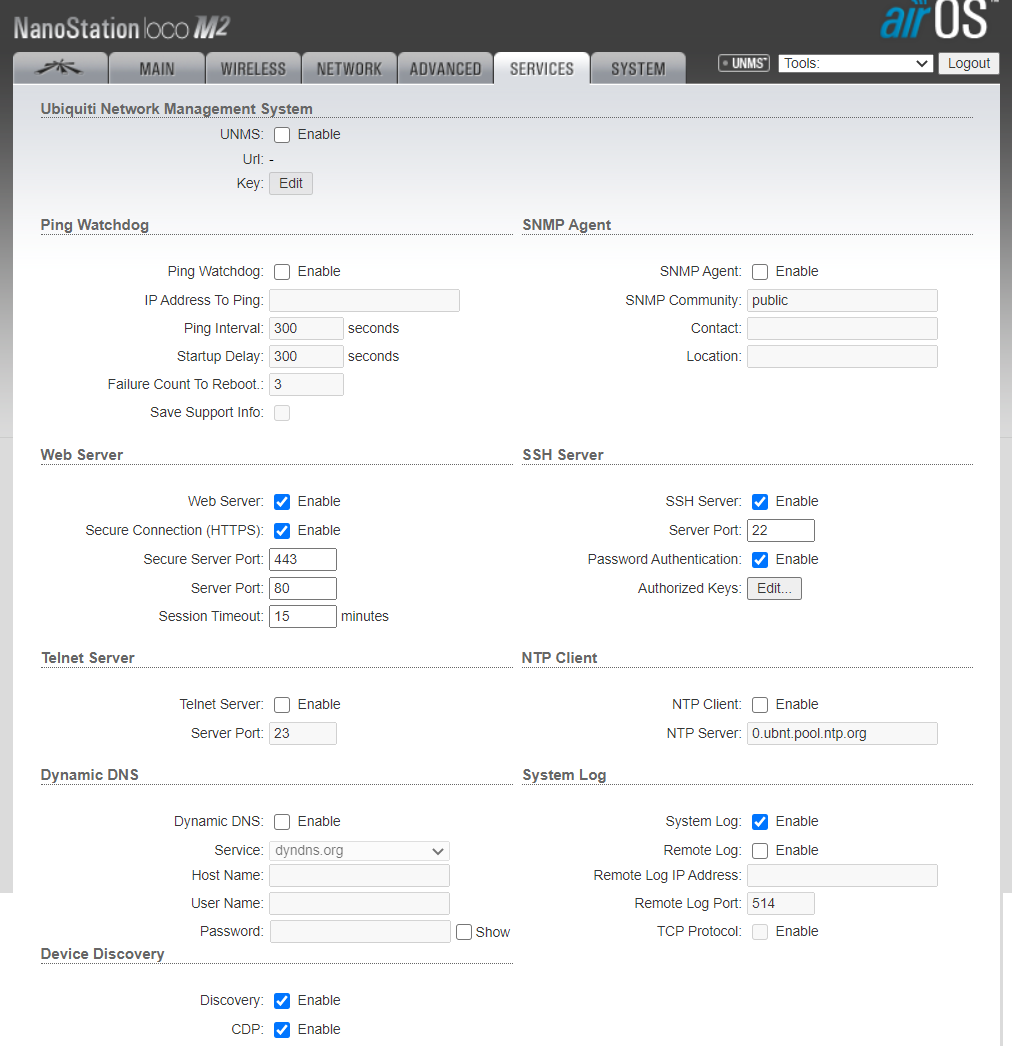The width and height of the screenshot is (1012, 1046).
Task: Open the Tools dropdown menu
Action: [x=855, y=63]
